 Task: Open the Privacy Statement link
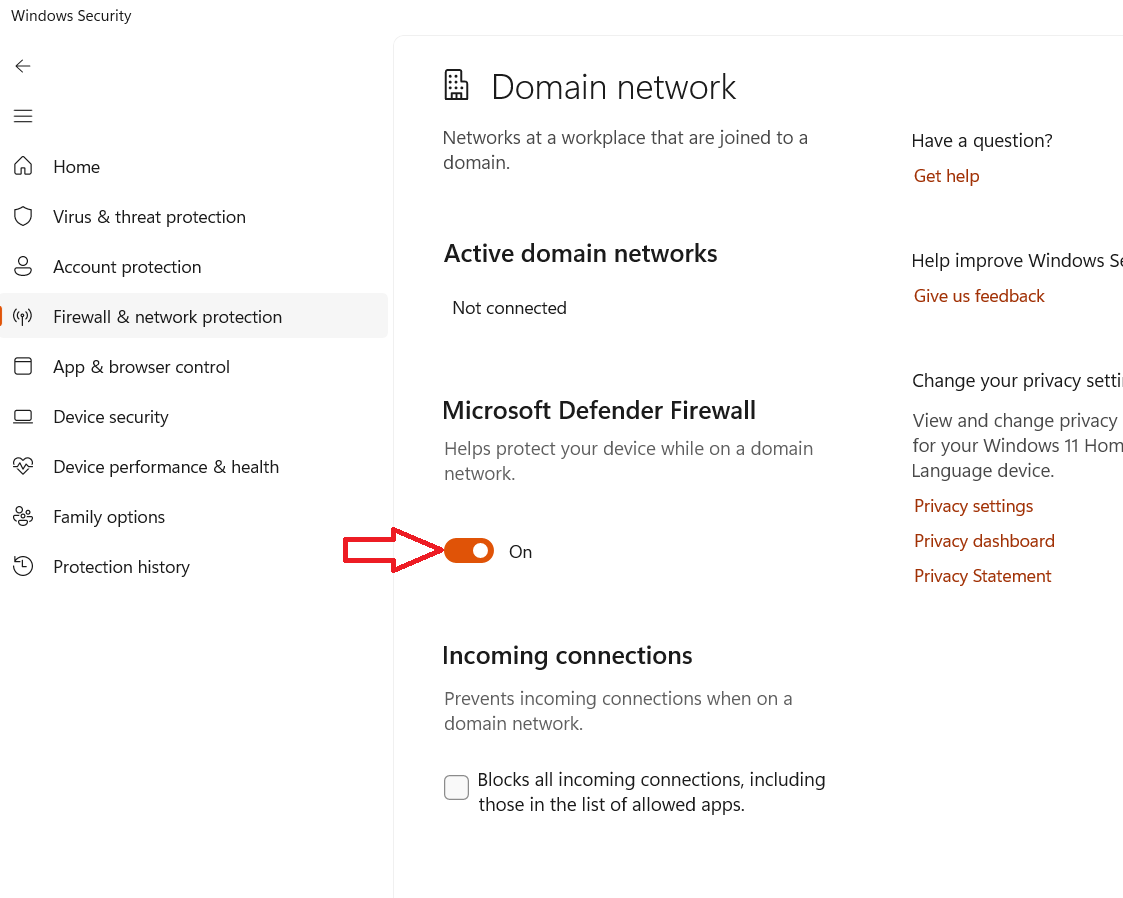tap(982, 576)
